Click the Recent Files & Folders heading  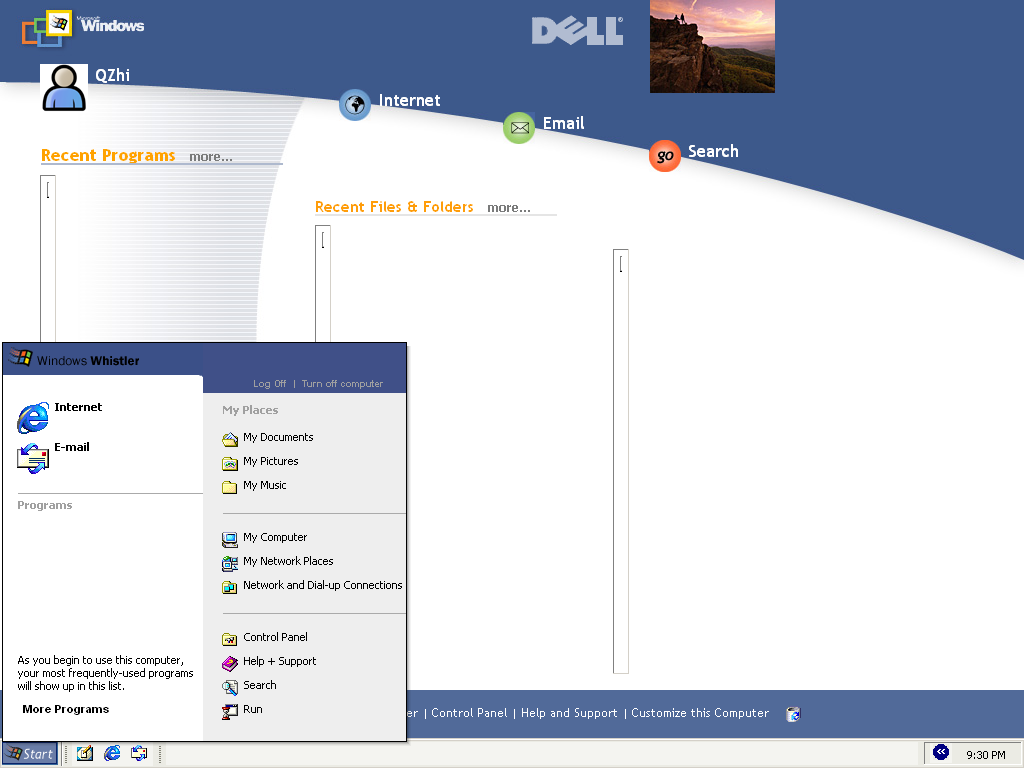pos(394,207)
